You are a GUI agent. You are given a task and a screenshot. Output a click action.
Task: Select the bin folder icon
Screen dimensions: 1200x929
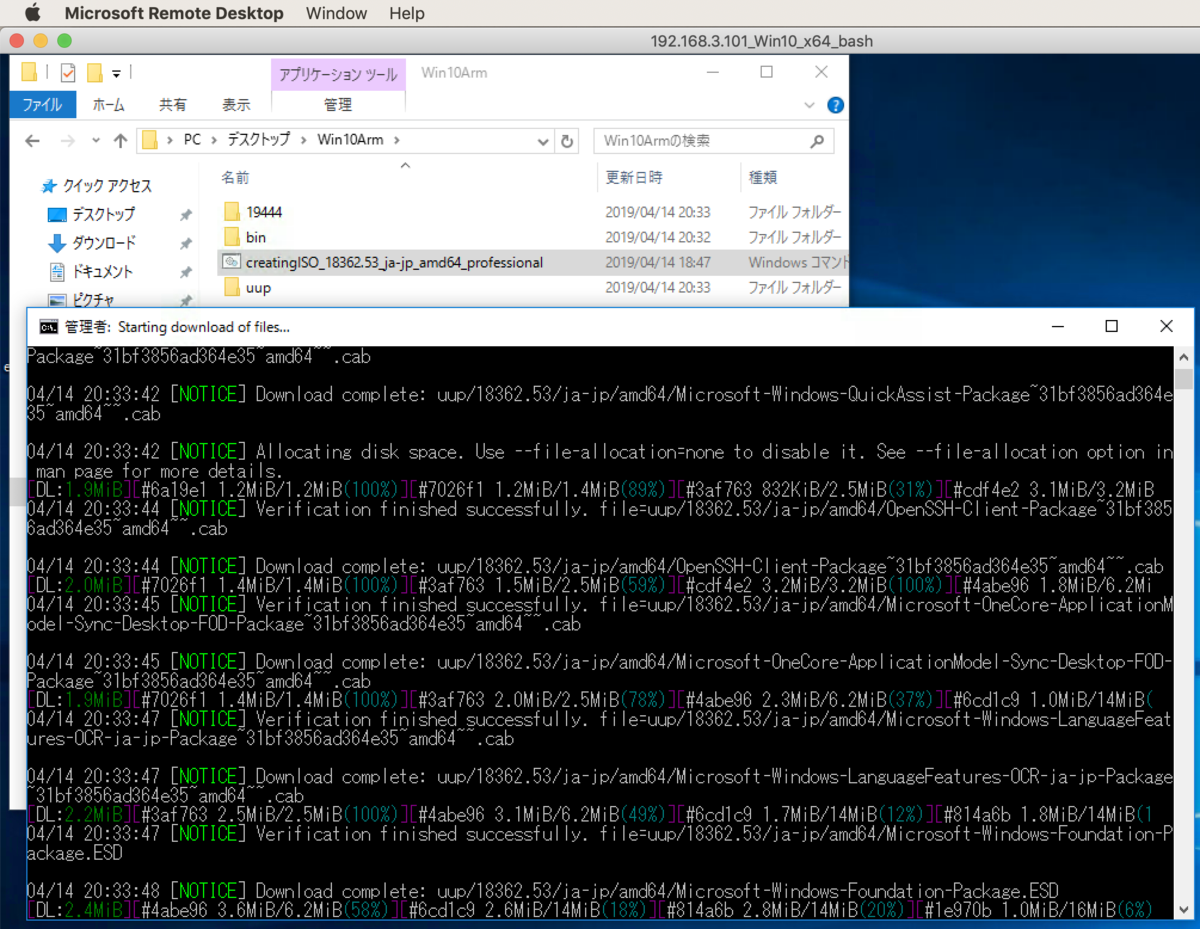point(232,237)
